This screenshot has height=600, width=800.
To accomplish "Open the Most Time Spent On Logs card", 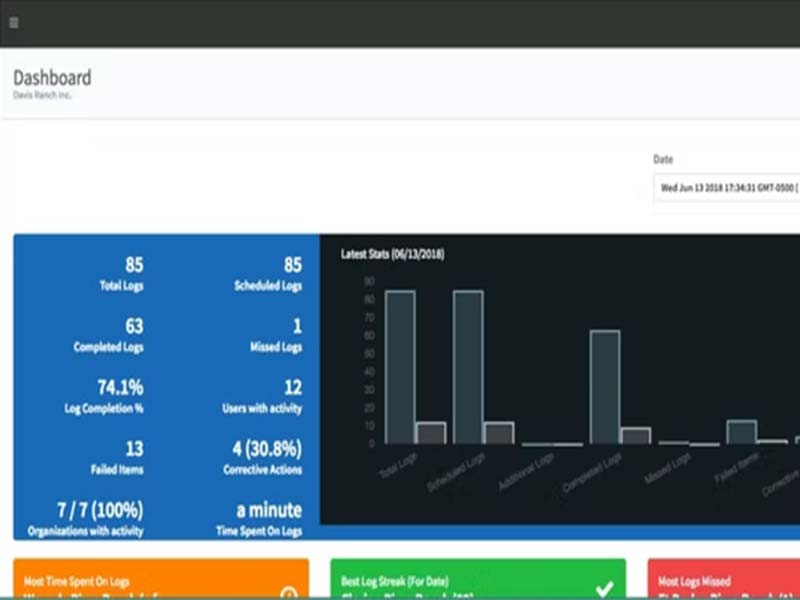I will [161, 579].
